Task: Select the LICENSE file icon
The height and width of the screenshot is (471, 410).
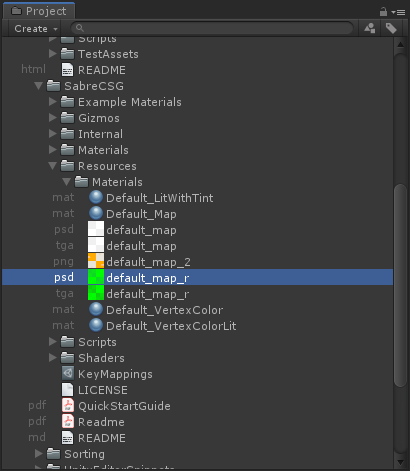Action: click(x=68, y=390)
